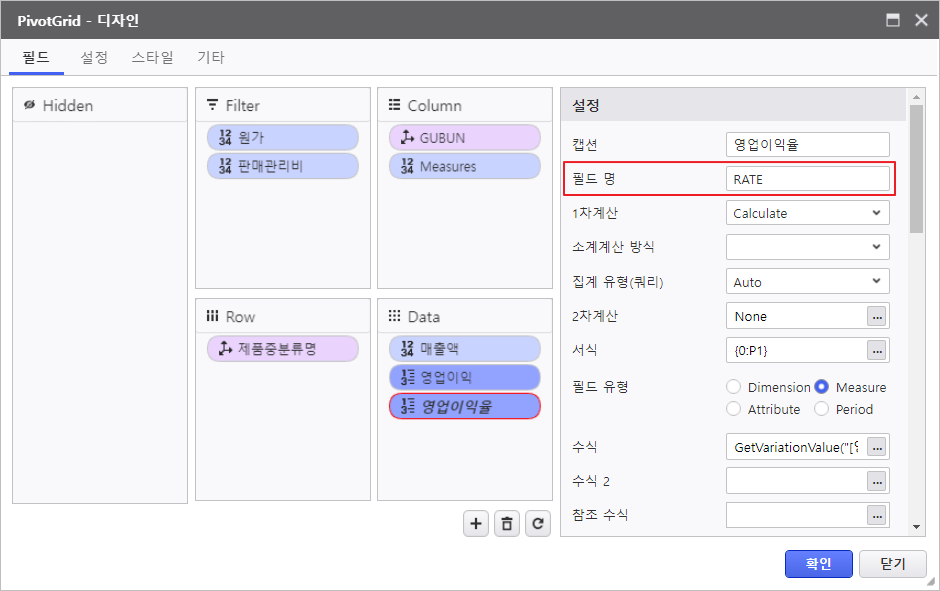Choose the Attribute field type
The width and height of the screenshot is (940, 591).
click(x=733, y=409)
